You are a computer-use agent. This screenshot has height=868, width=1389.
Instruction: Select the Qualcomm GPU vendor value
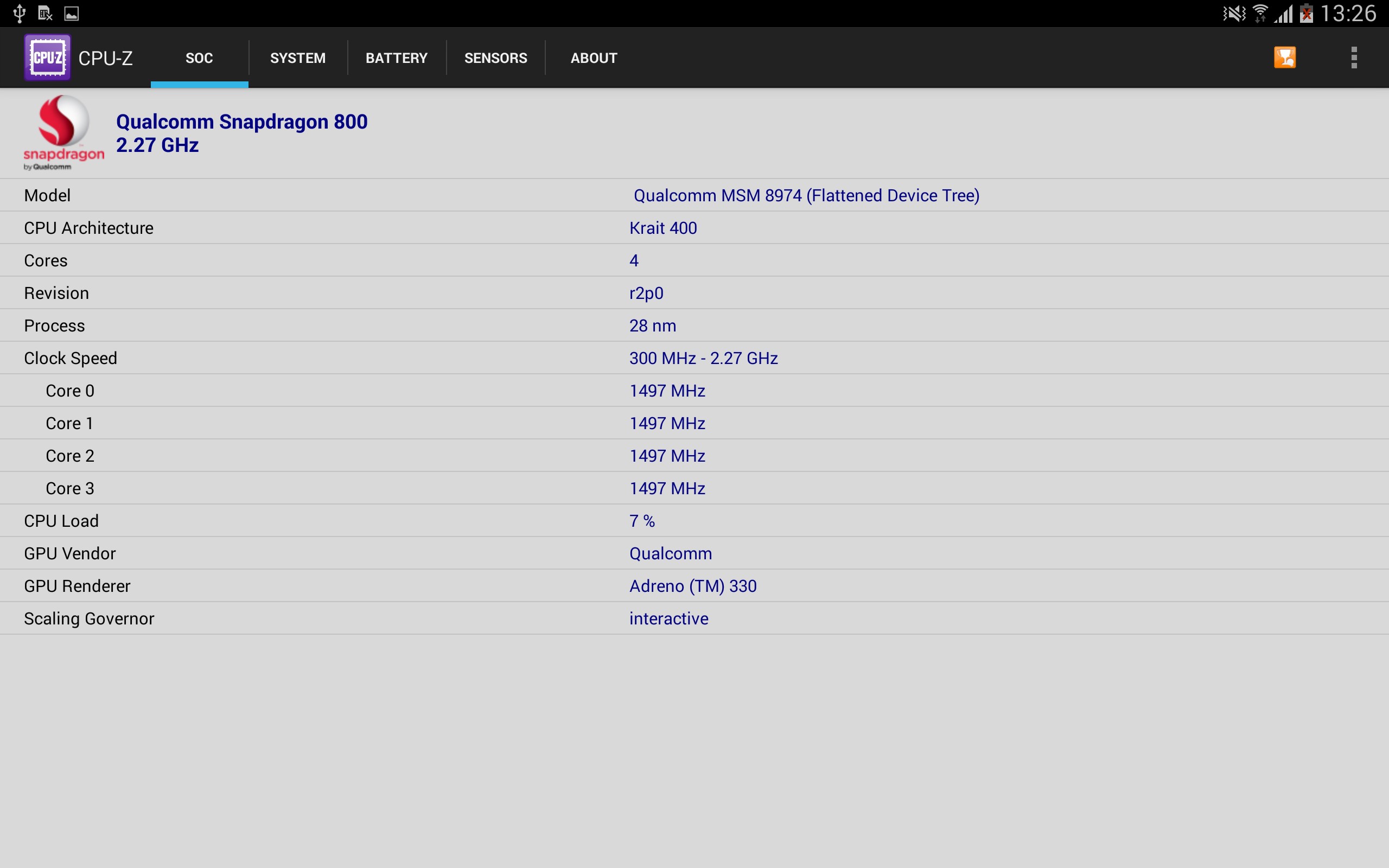point(671,553)
